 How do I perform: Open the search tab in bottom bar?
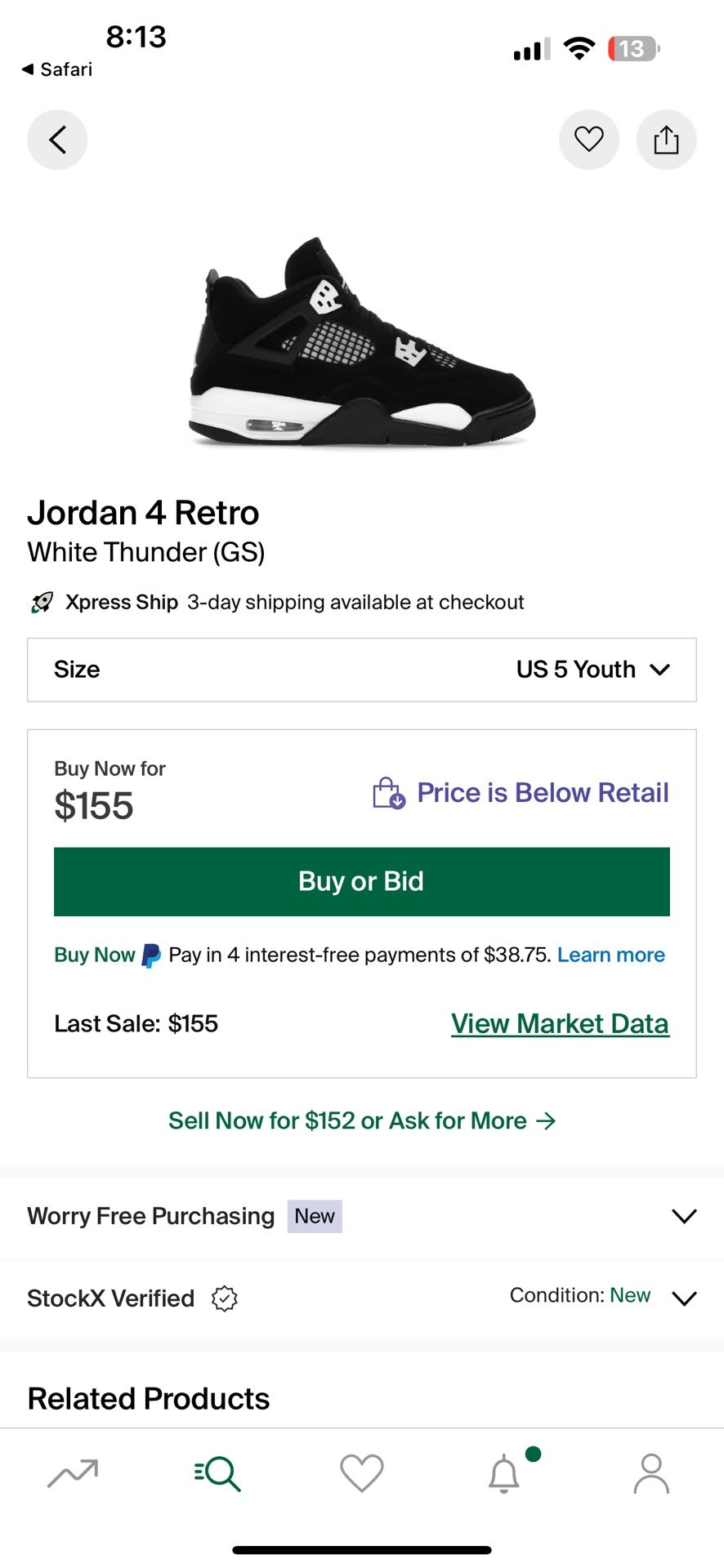point(217,1472)
